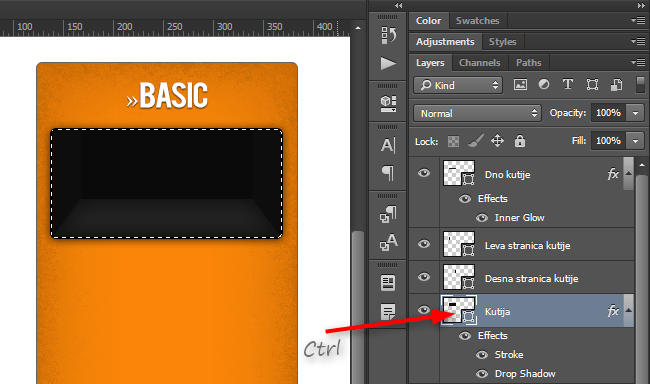This screenshot has height=384, width=650.
Task: Select the Leva stranica kutije layer name
Action: tap(527, 246)
